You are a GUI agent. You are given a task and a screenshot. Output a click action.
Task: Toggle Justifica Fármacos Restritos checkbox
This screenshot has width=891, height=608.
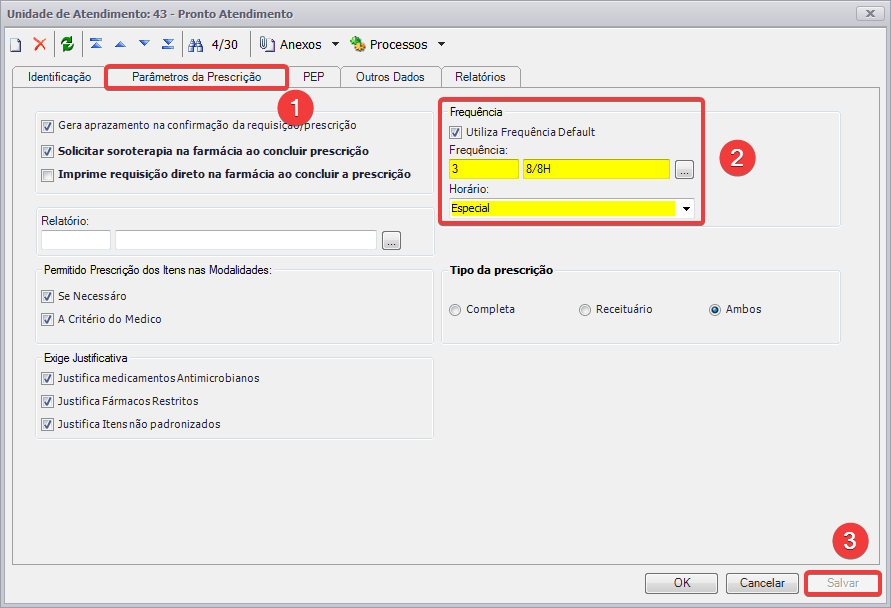click(x=48, y=402)
